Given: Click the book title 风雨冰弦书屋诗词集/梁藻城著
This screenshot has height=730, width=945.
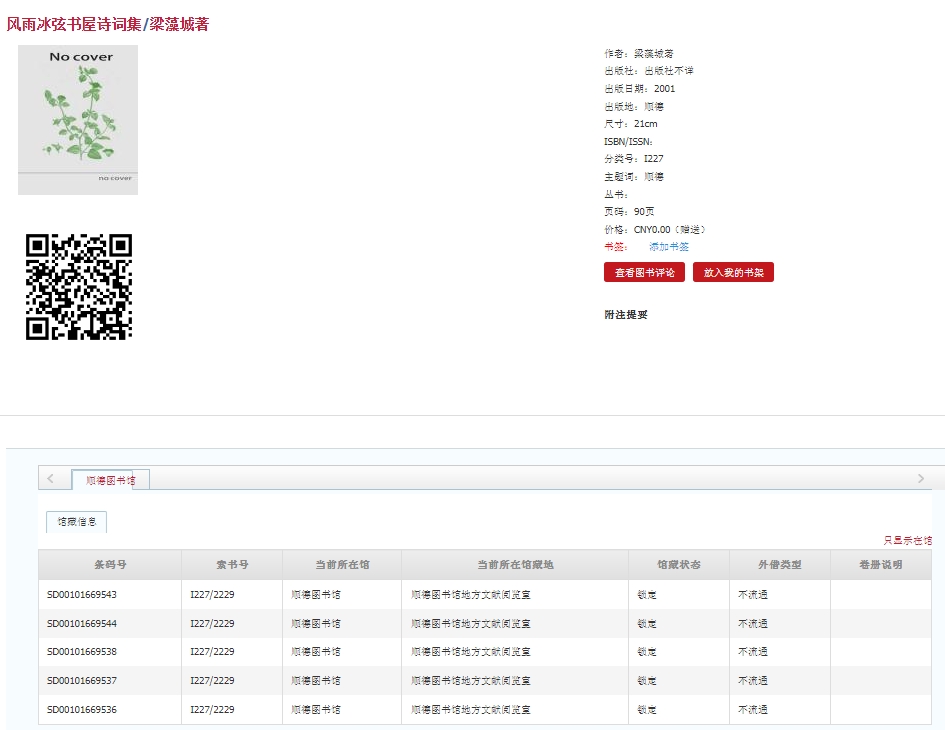Looking at the screenshot, I should [x=108, y=24].
